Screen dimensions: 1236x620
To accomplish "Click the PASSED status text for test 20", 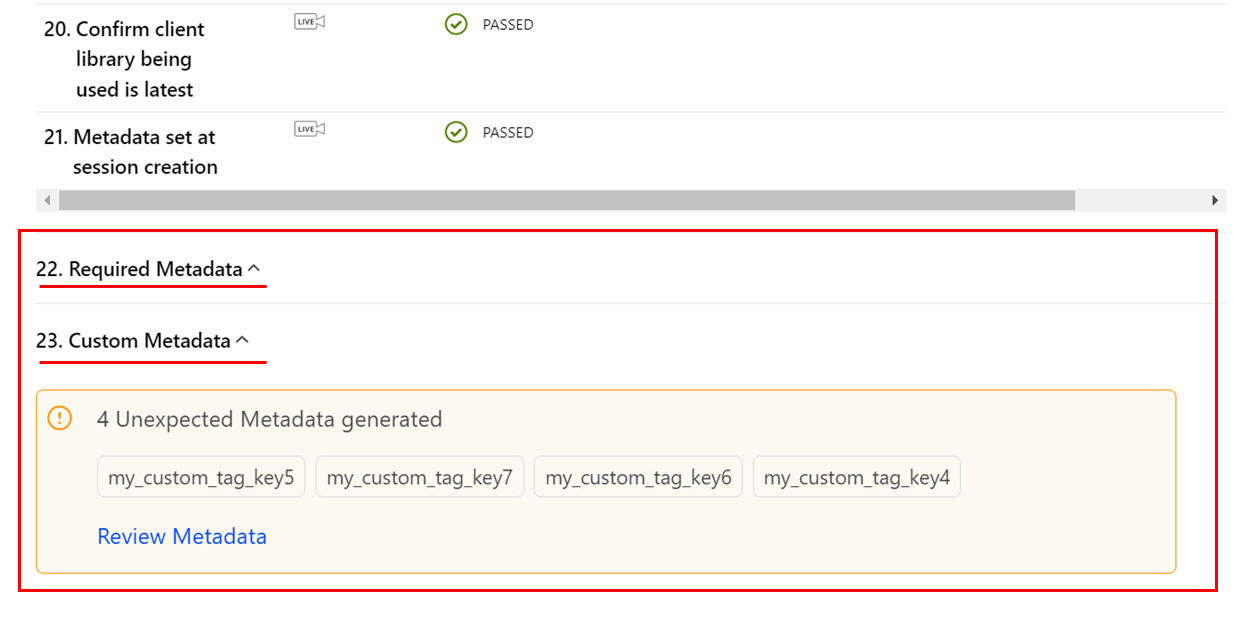I will click(508, 25).
